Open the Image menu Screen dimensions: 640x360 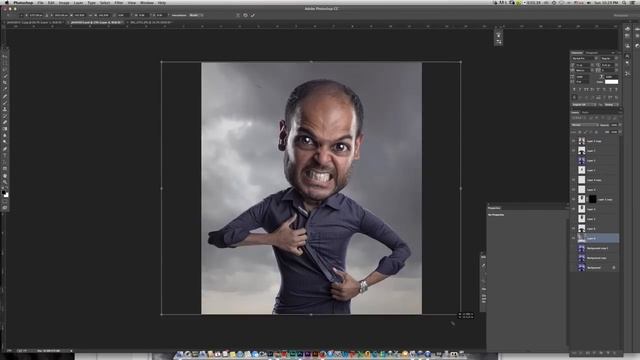point(64,2)
